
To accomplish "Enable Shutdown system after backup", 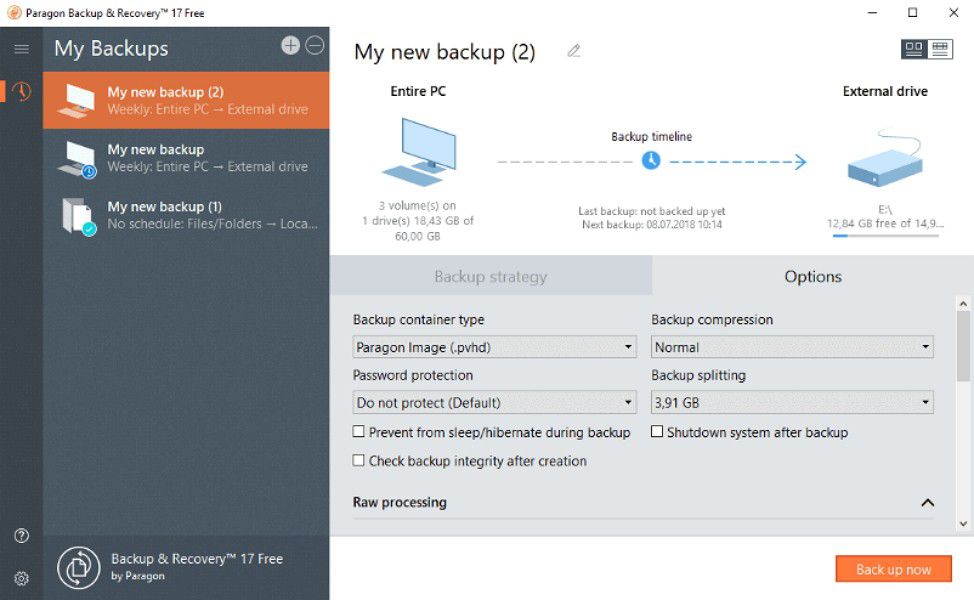I will (657, 431).
